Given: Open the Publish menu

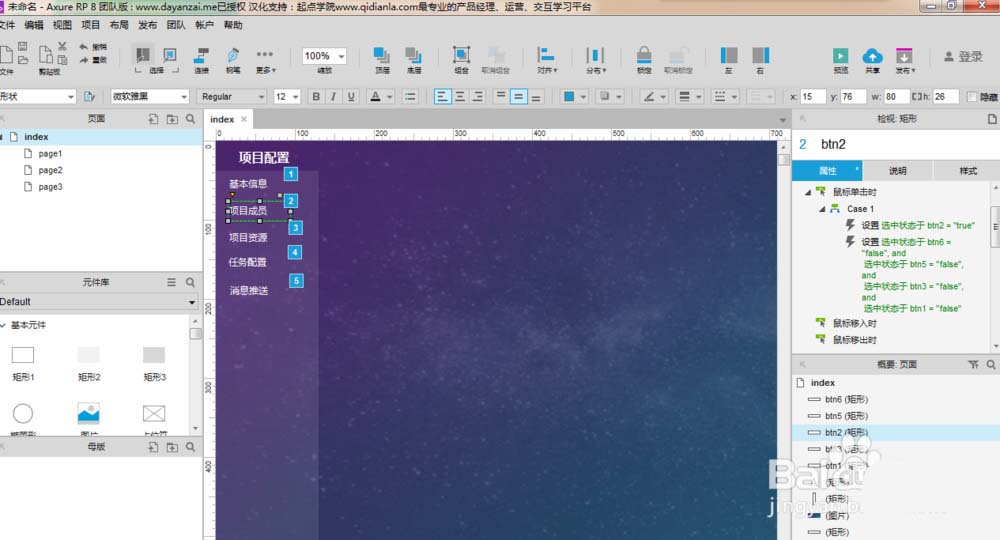Looking at the screenshot, I should 904,59.
